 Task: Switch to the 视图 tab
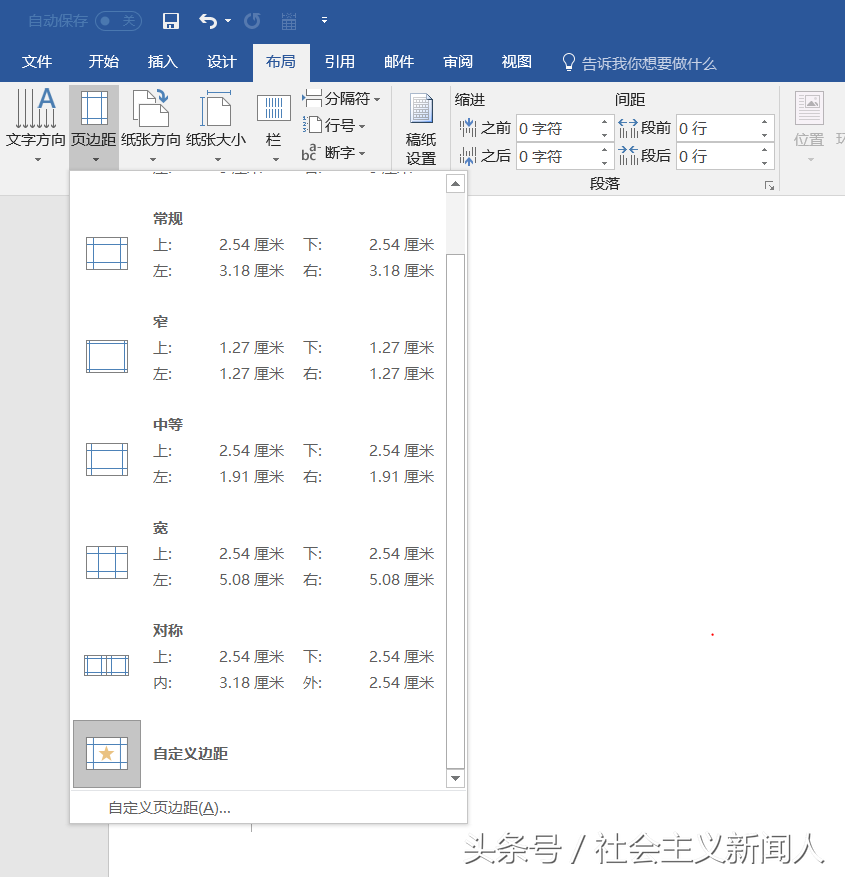pos(517,62)
